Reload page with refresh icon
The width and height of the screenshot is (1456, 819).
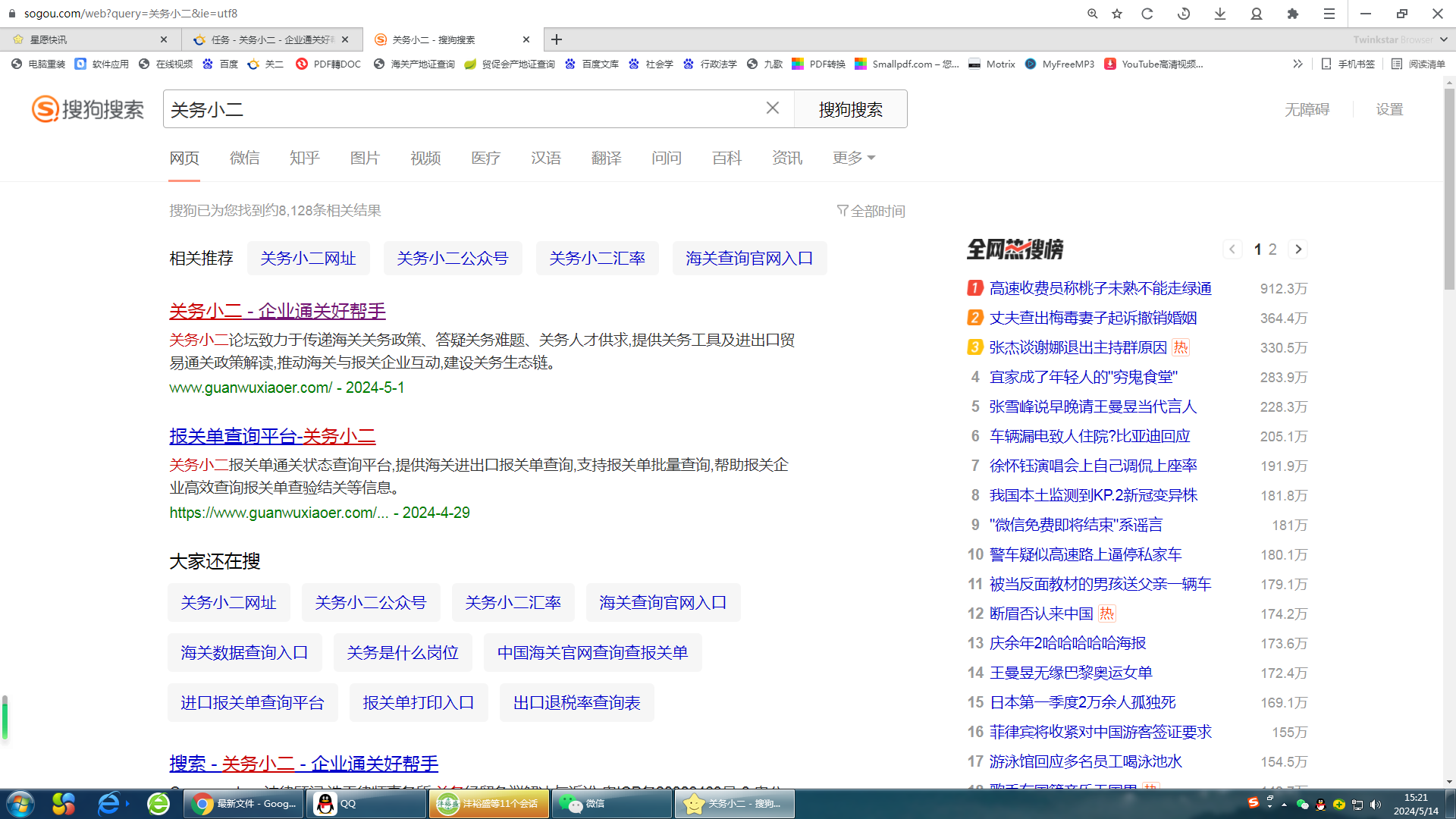(1147, 14)
